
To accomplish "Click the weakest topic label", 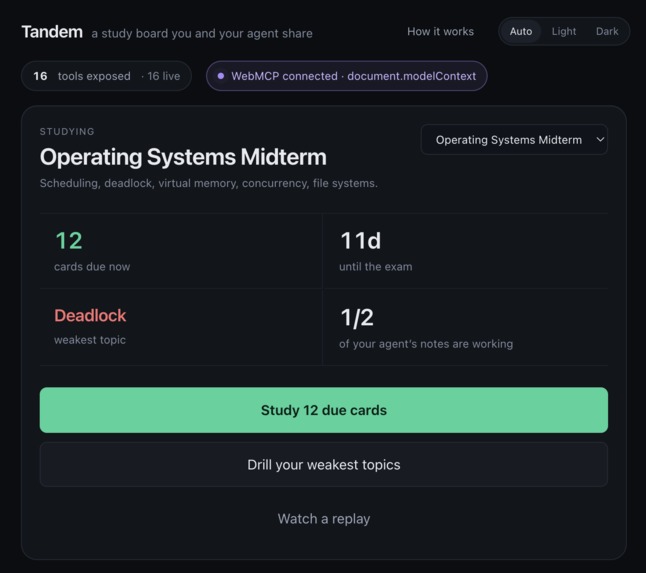I will click(x=90, y=340).
